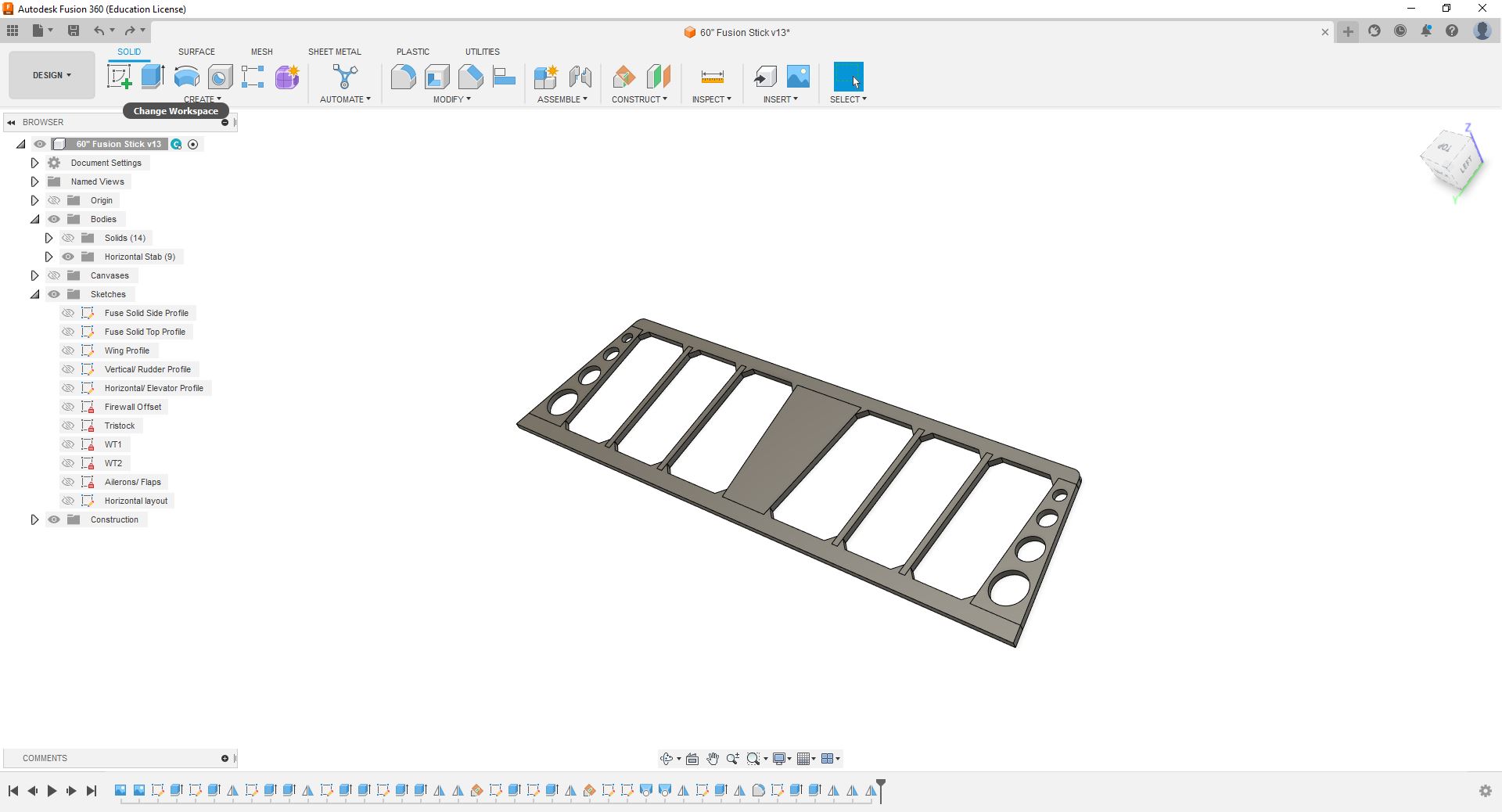The image size is (1502, 812).
Task: Open the Measure tool under Inspect
Action: coord(712,77)
